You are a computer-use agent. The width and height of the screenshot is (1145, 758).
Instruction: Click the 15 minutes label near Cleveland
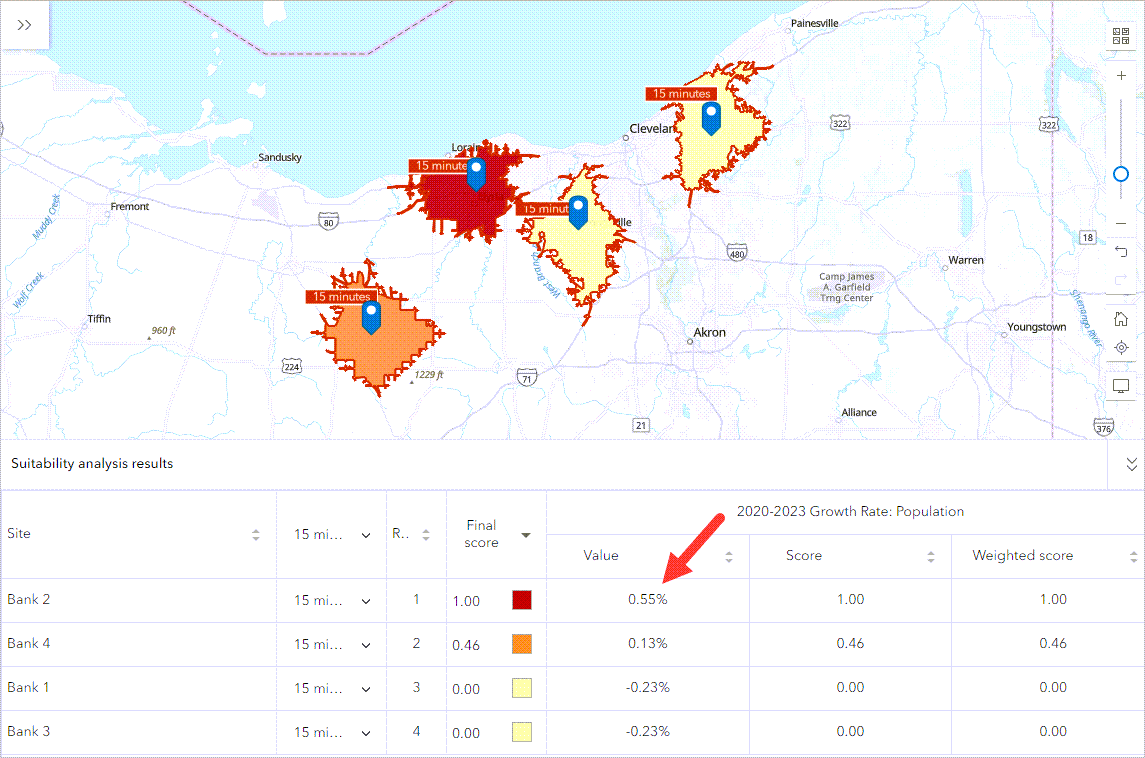point(681,93)
